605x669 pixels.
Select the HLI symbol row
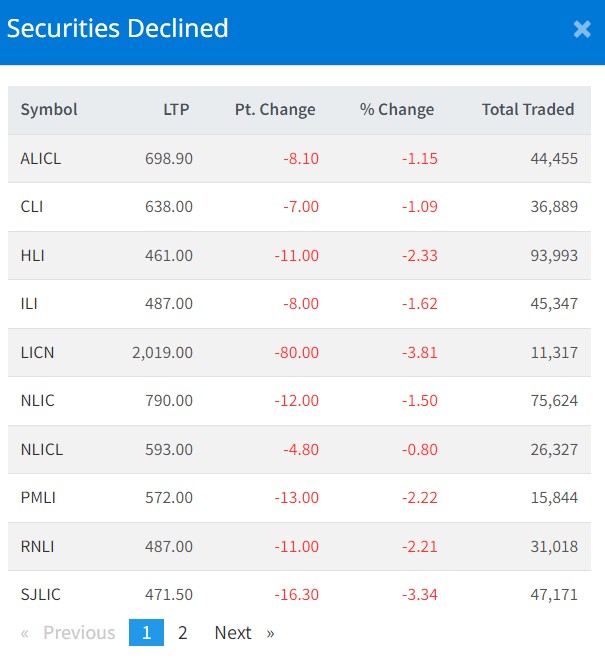click(x=33, y=256)
